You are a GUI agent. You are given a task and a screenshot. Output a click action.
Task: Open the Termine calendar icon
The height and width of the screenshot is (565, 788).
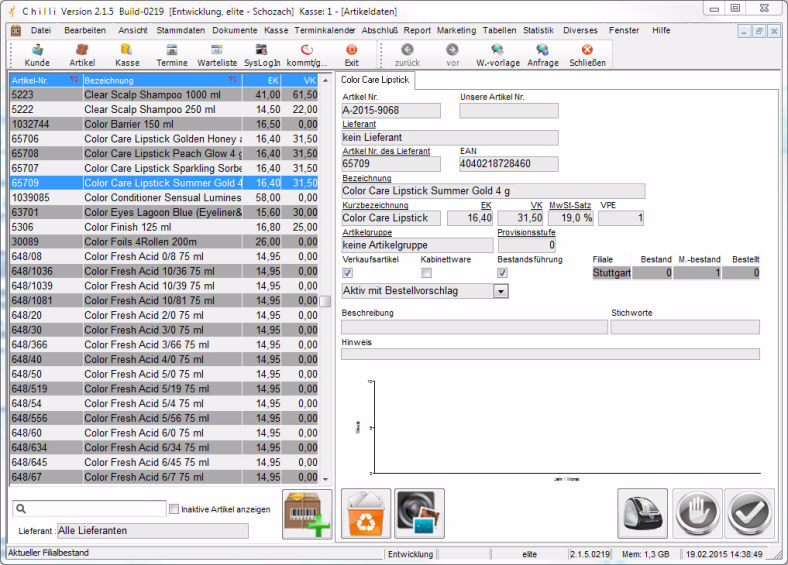coord(172,55)
